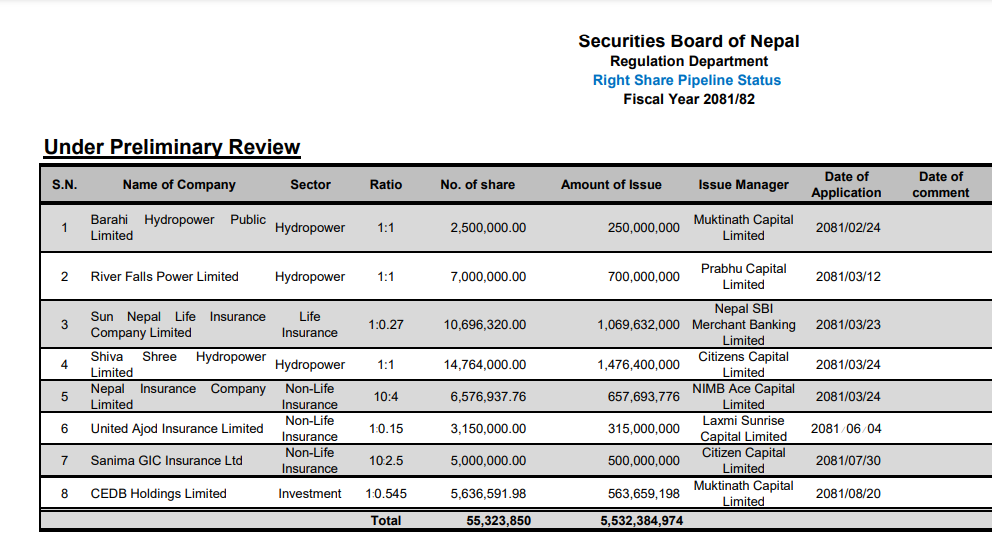Select the Issue Manager column header

point(743,185)
